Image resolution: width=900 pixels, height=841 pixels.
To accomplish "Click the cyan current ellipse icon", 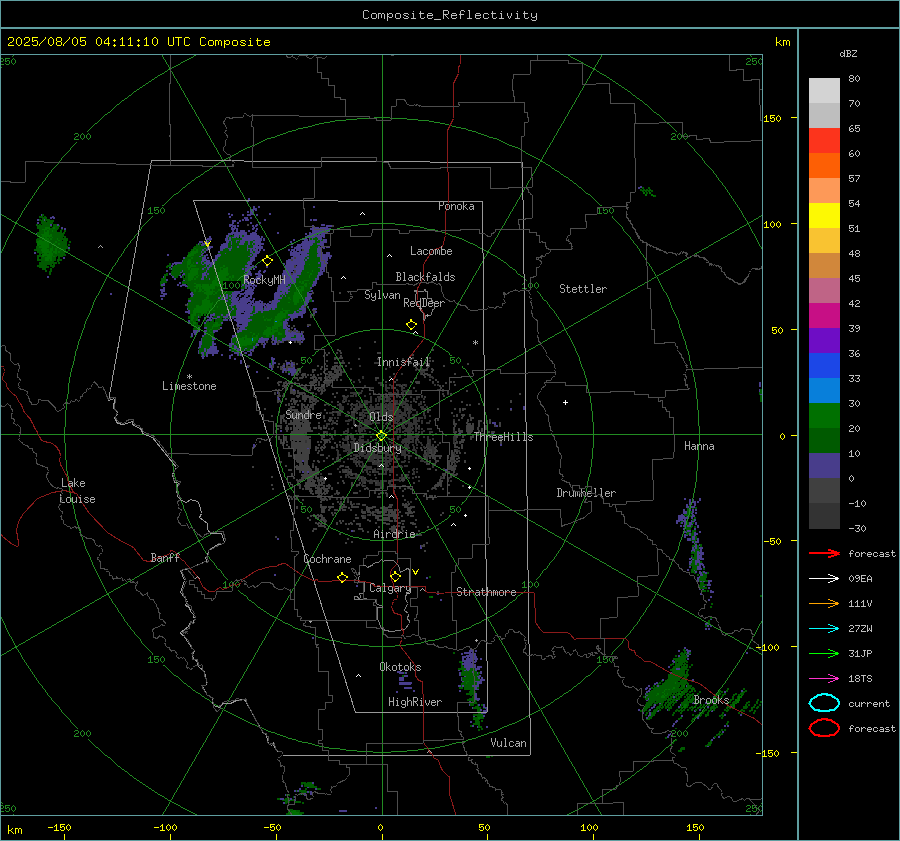I will pos(824,703).
